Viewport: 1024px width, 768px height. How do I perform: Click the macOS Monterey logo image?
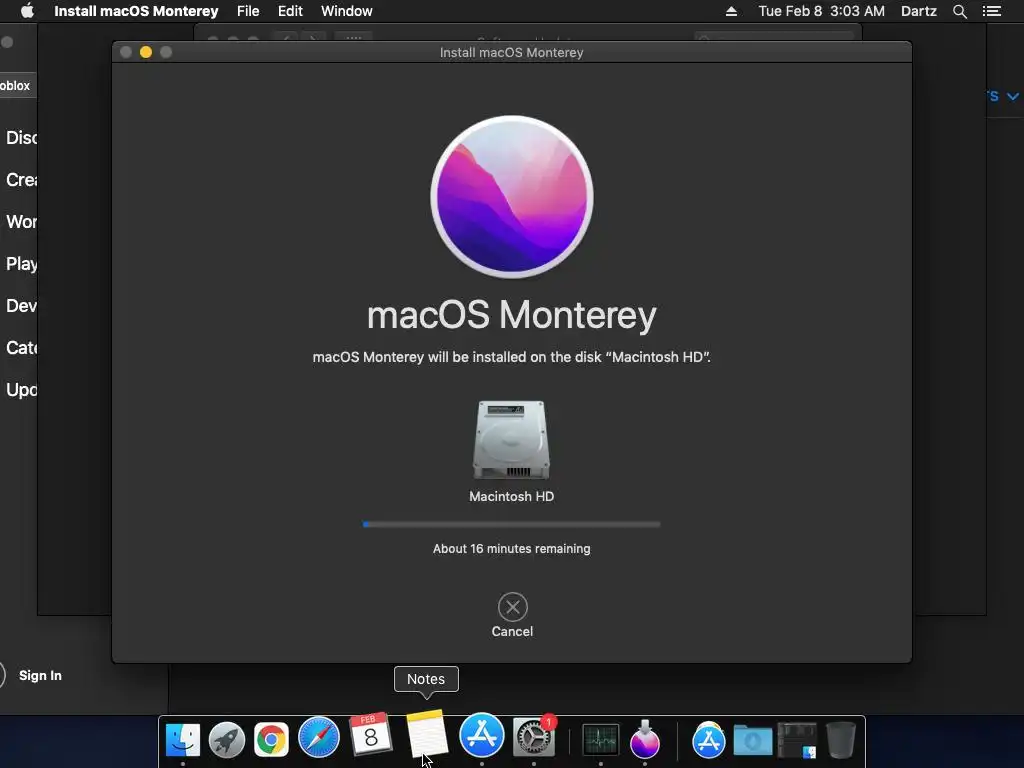coord(512,197)
